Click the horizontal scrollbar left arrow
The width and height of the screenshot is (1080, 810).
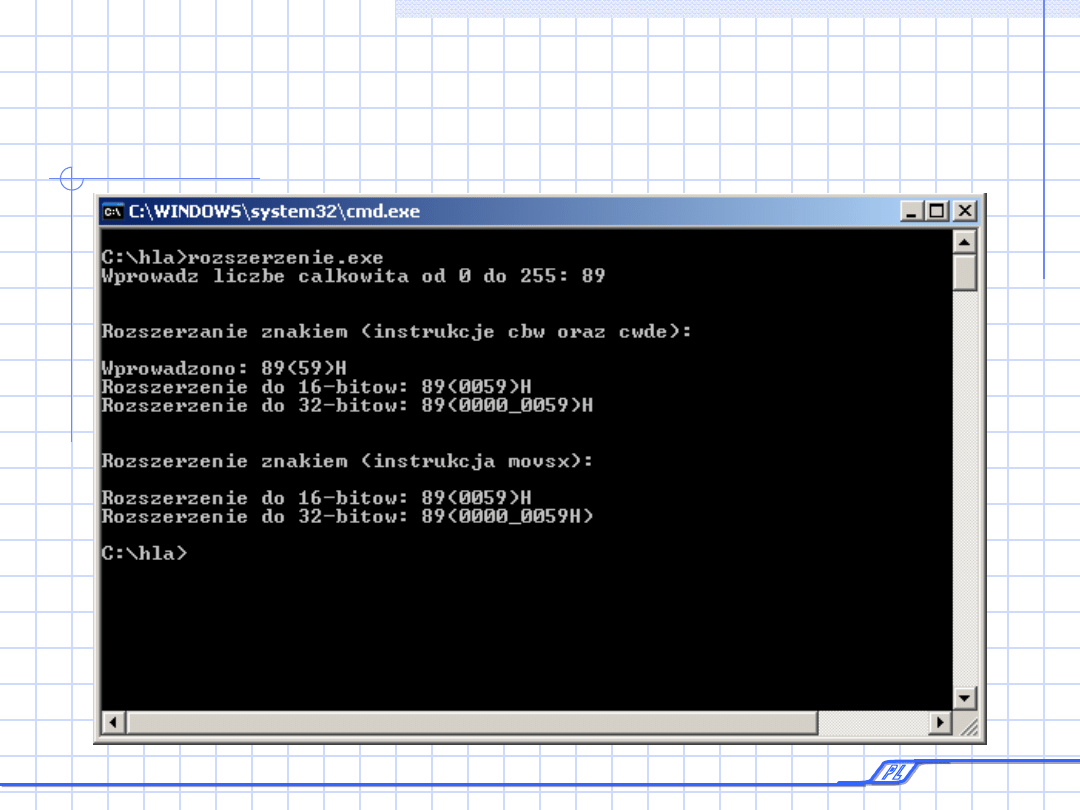pos(114,722)
